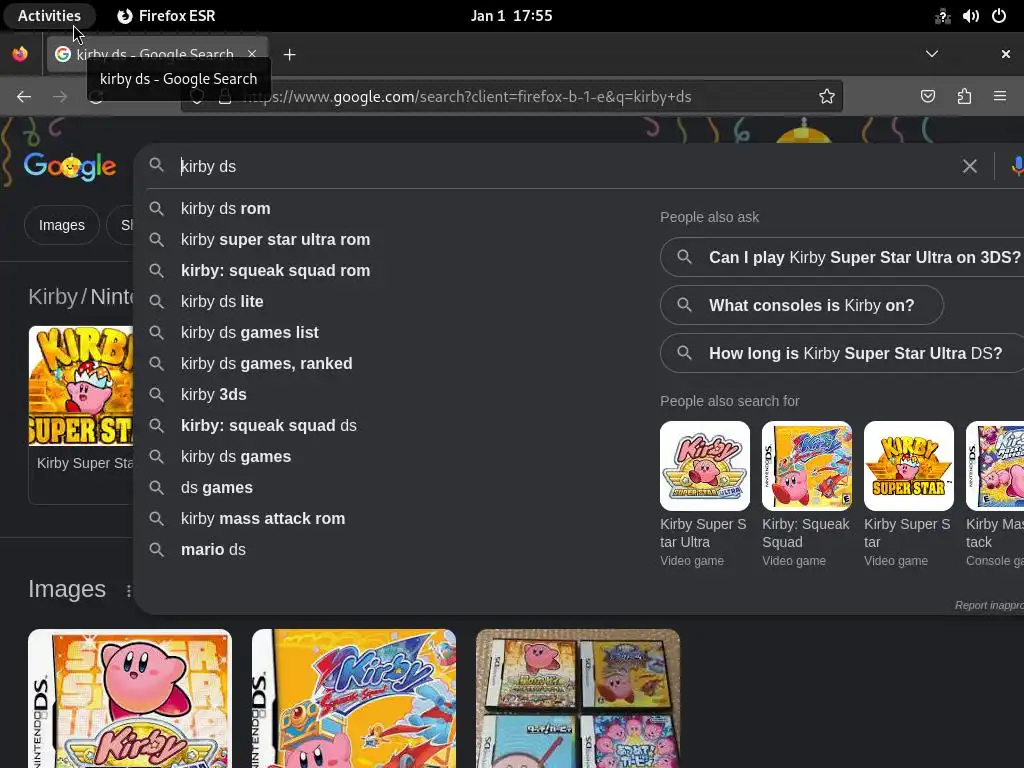Open the photo of four Kirby DS cases
1024x768 pixels.
coord(578,698)
